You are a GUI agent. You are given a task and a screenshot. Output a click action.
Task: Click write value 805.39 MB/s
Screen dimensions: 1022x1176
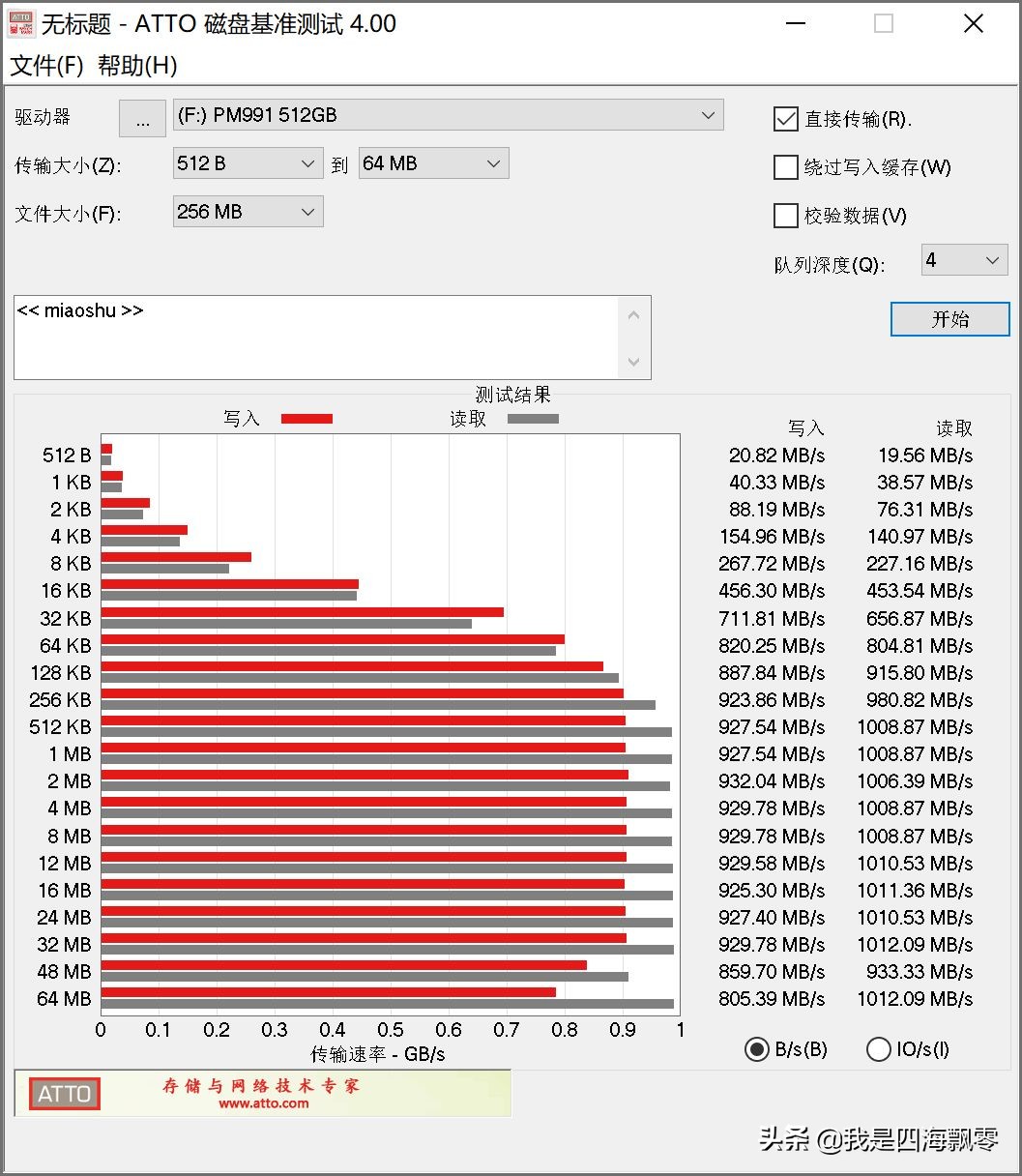tap(773, 999)
